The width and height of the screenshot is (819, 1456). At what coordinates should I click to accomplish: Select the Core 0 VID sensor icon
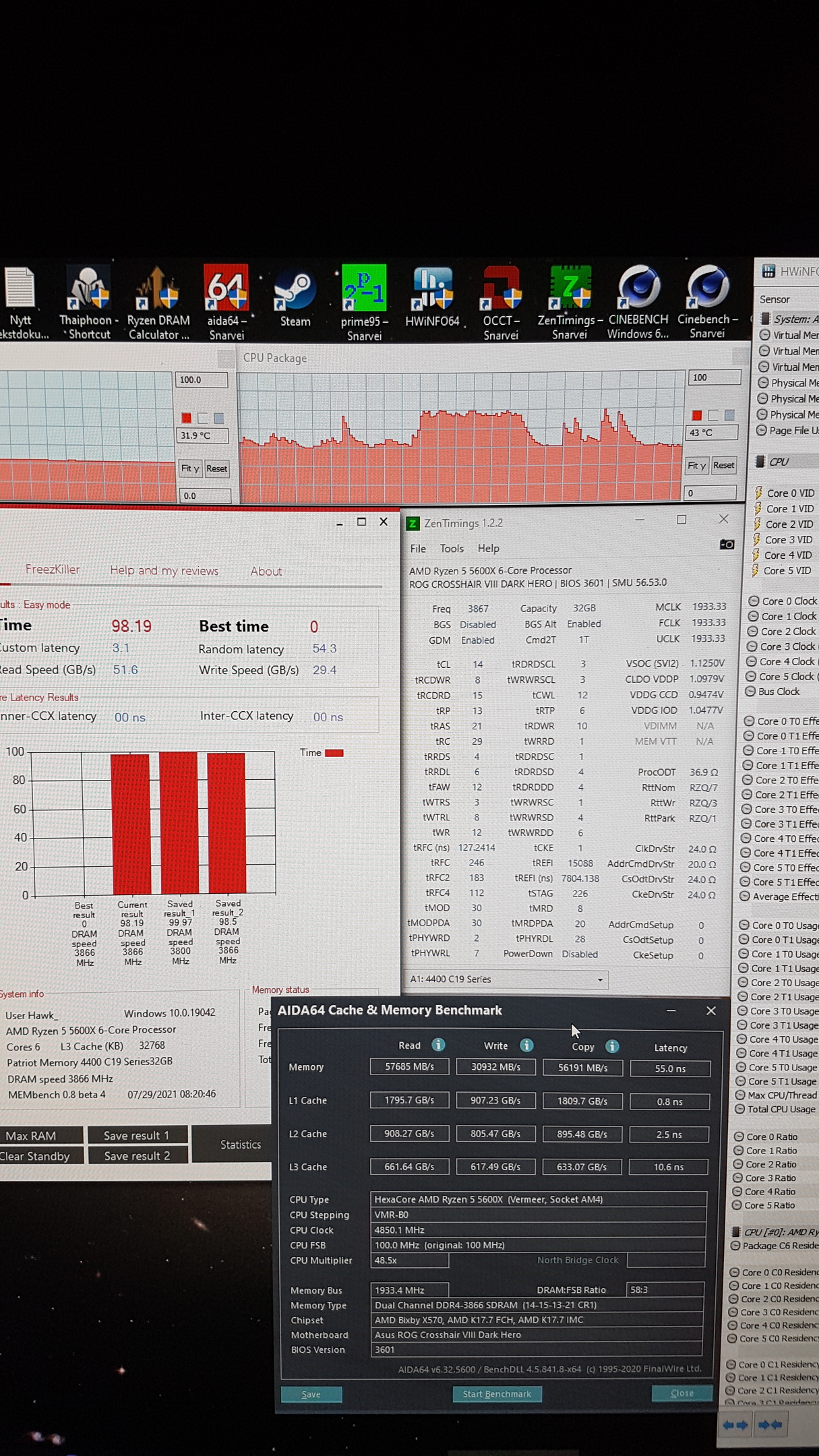[x=758, y=493]
